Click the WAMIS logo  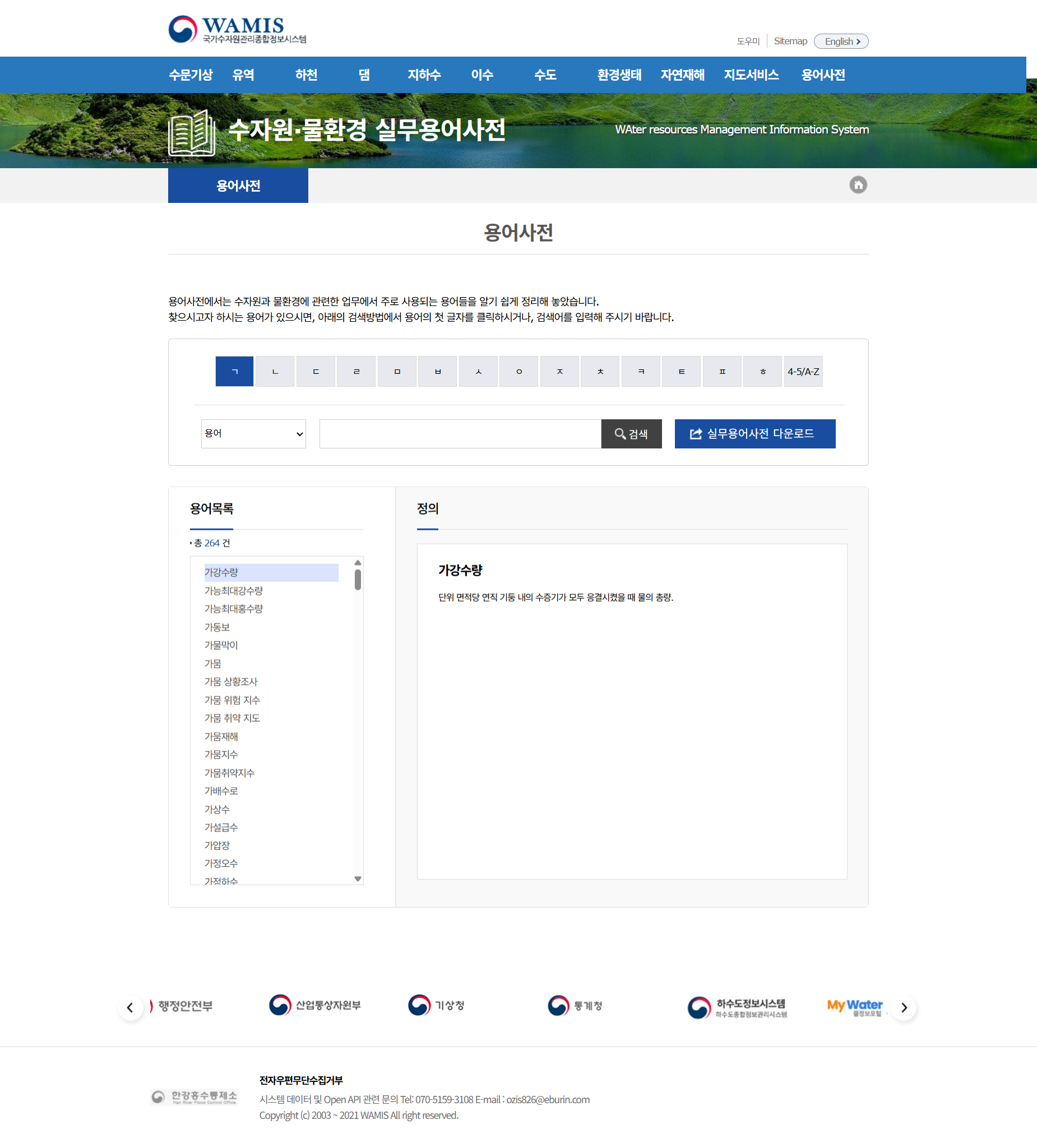237,30
